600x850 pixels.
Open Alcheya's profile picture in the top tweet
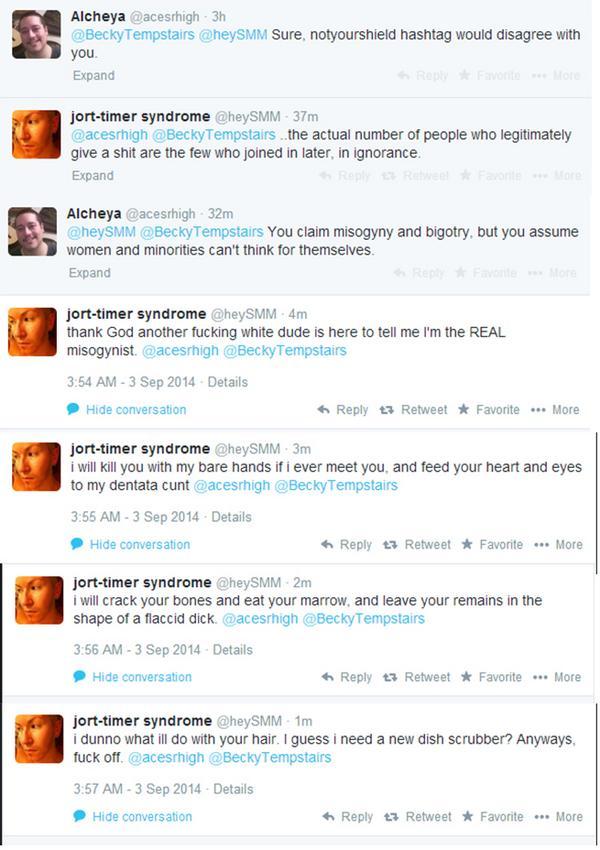pyautogui.click(x=36, y=34)
